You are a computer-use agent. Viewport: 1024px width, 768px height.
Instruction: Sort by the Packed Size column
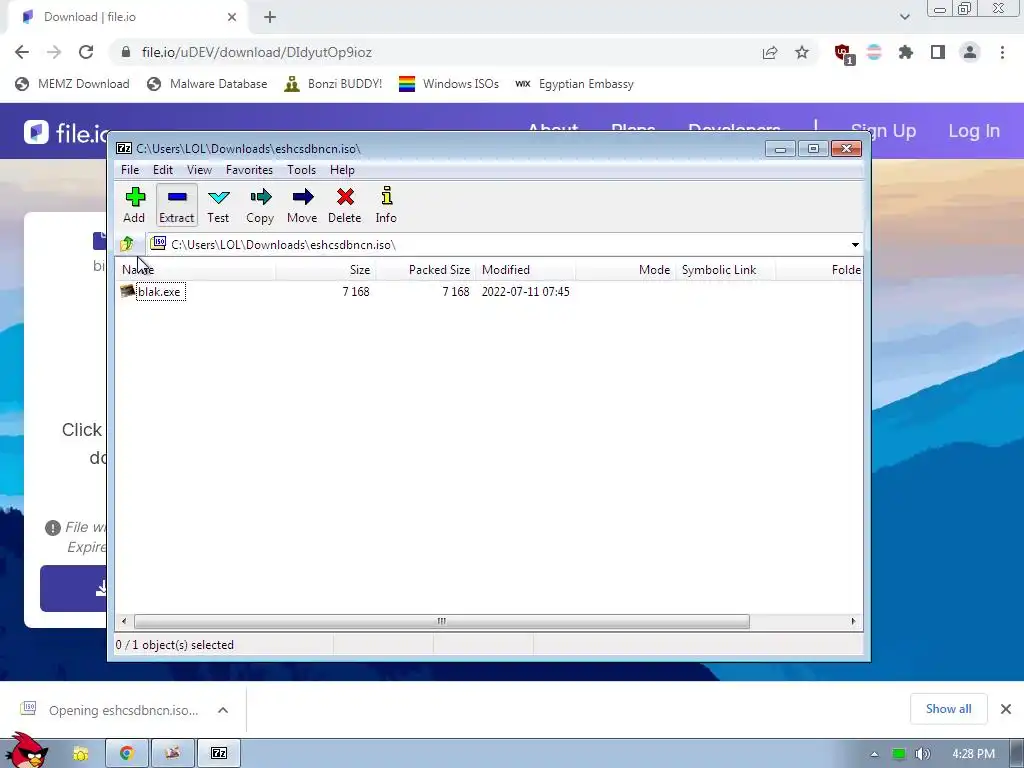[425, 270]
